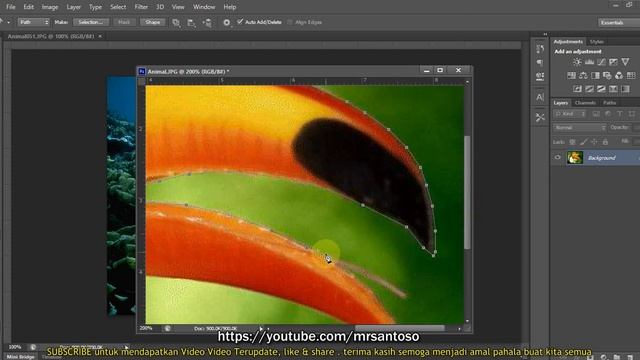The height and width of the screenshot is (360, 640).
Task: Toggle shape layer filter icon
Action: click(x=632, y=114)
